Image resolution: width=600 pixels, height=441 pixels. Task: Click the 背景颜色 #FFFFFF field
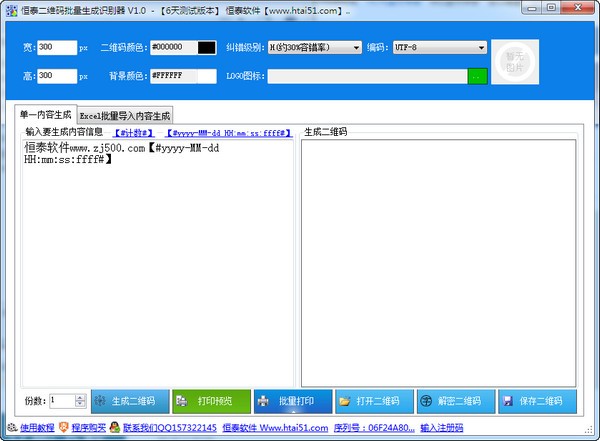pyautogui.click(x=174, y=76)
